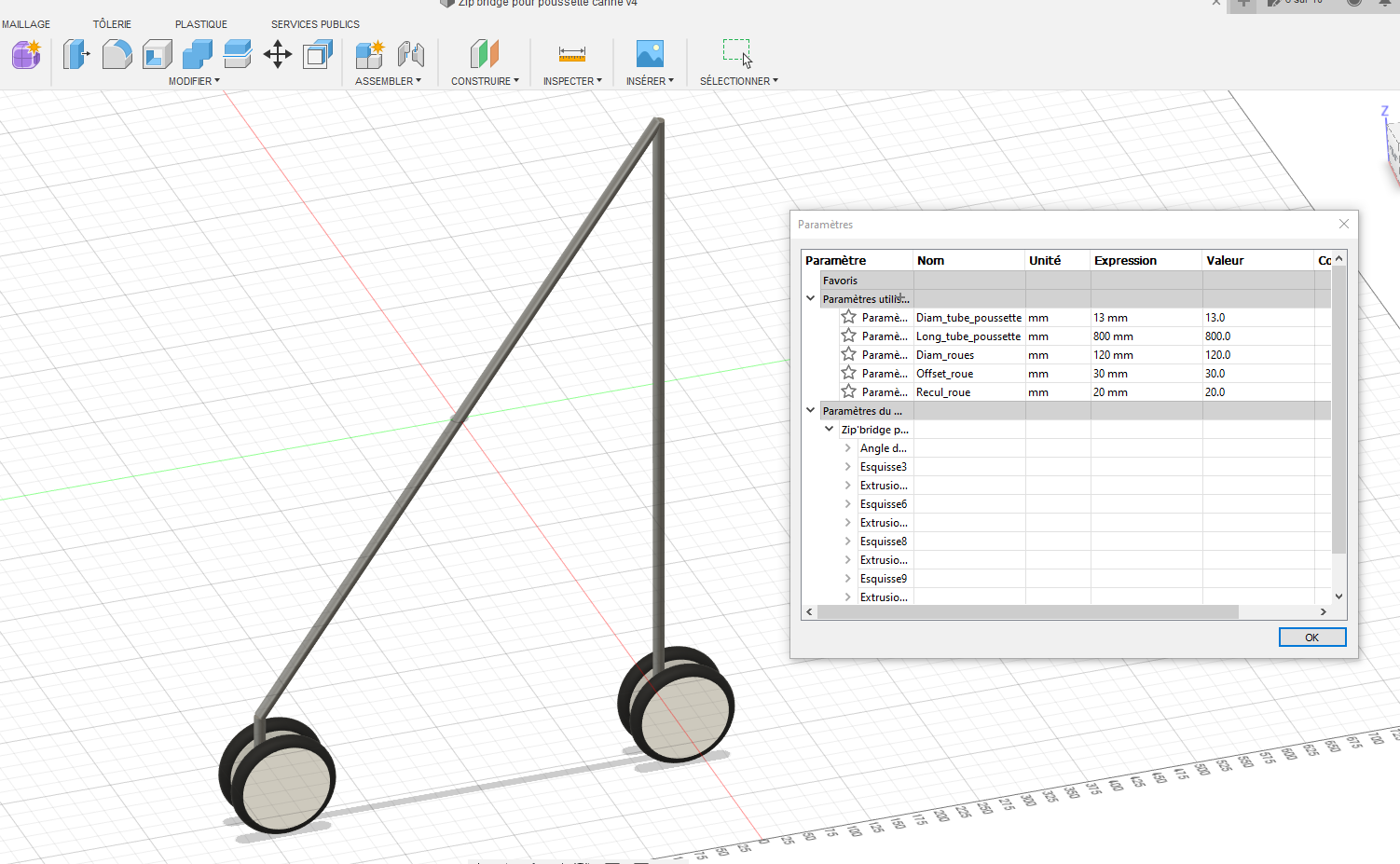Open the MODIFIER dropdown menu
Image resolution: width=1400 pixels, height=864 pixels.
pos(194,81)
